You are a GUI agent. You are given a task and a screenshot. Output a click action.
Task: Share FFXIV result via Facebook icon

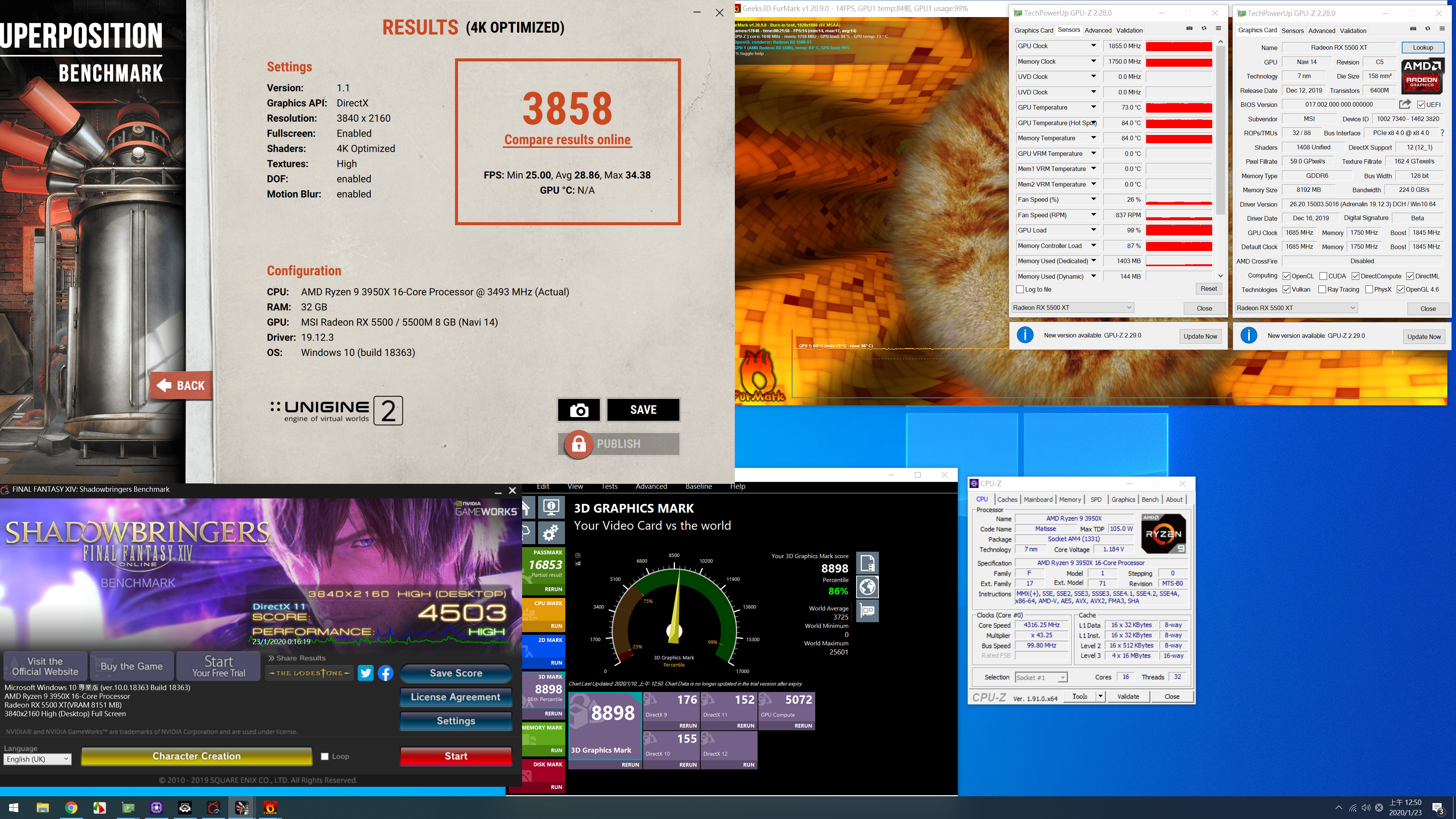(x=386, y=673)
